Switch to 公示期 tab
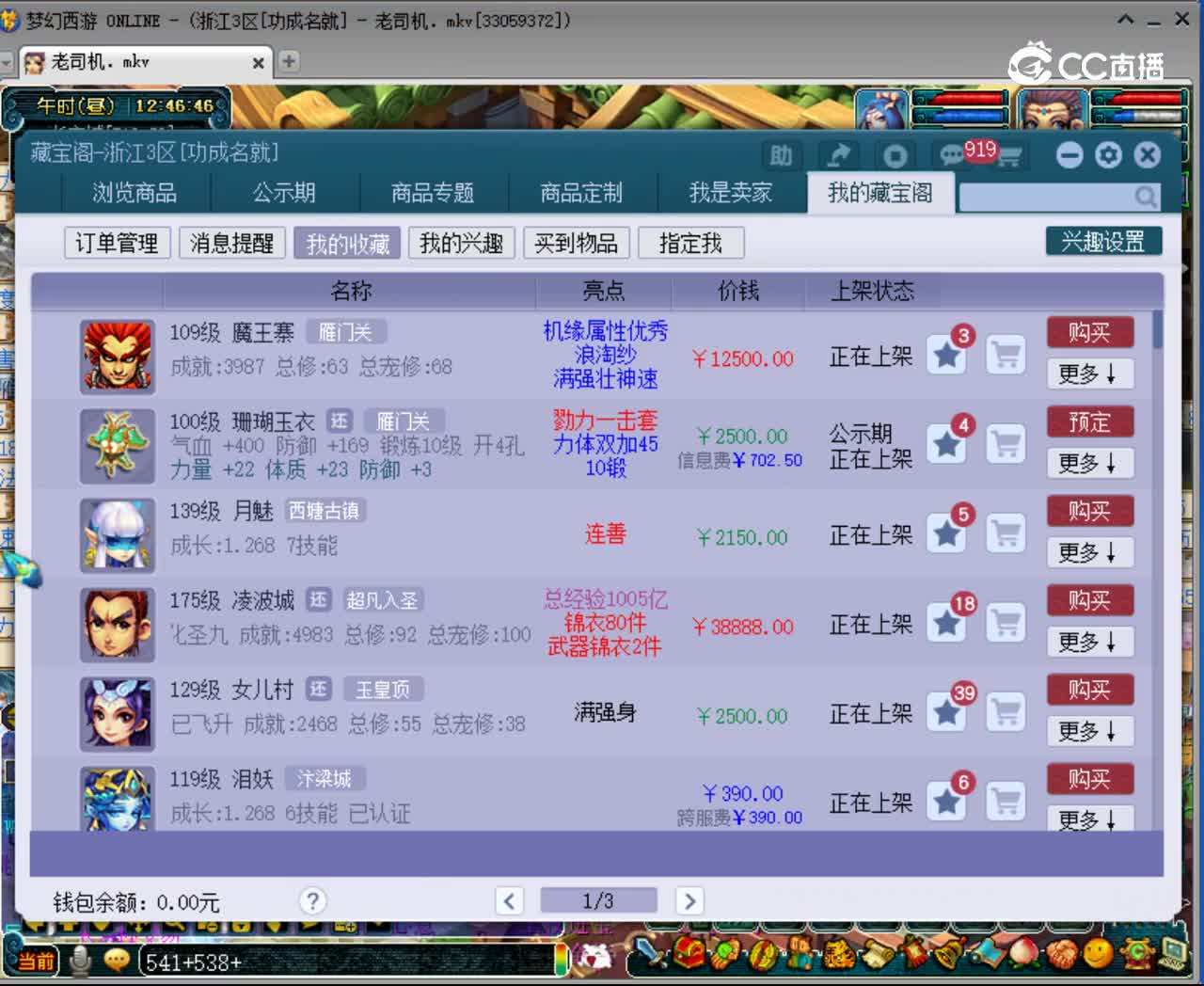This screenshot has width=1204, height=986. coord(284,193)
